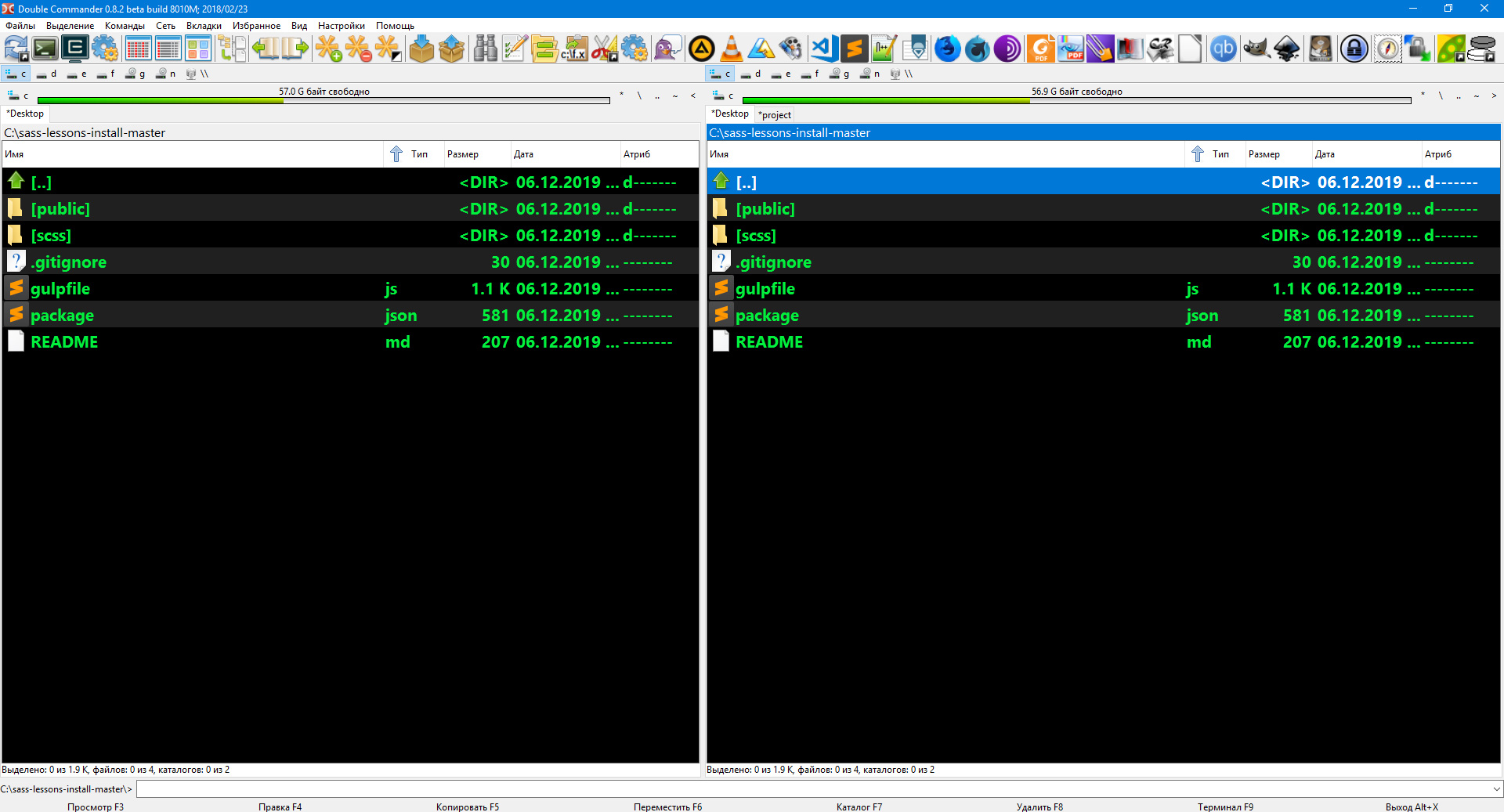Switch right panel to drive e

point(781,74)
